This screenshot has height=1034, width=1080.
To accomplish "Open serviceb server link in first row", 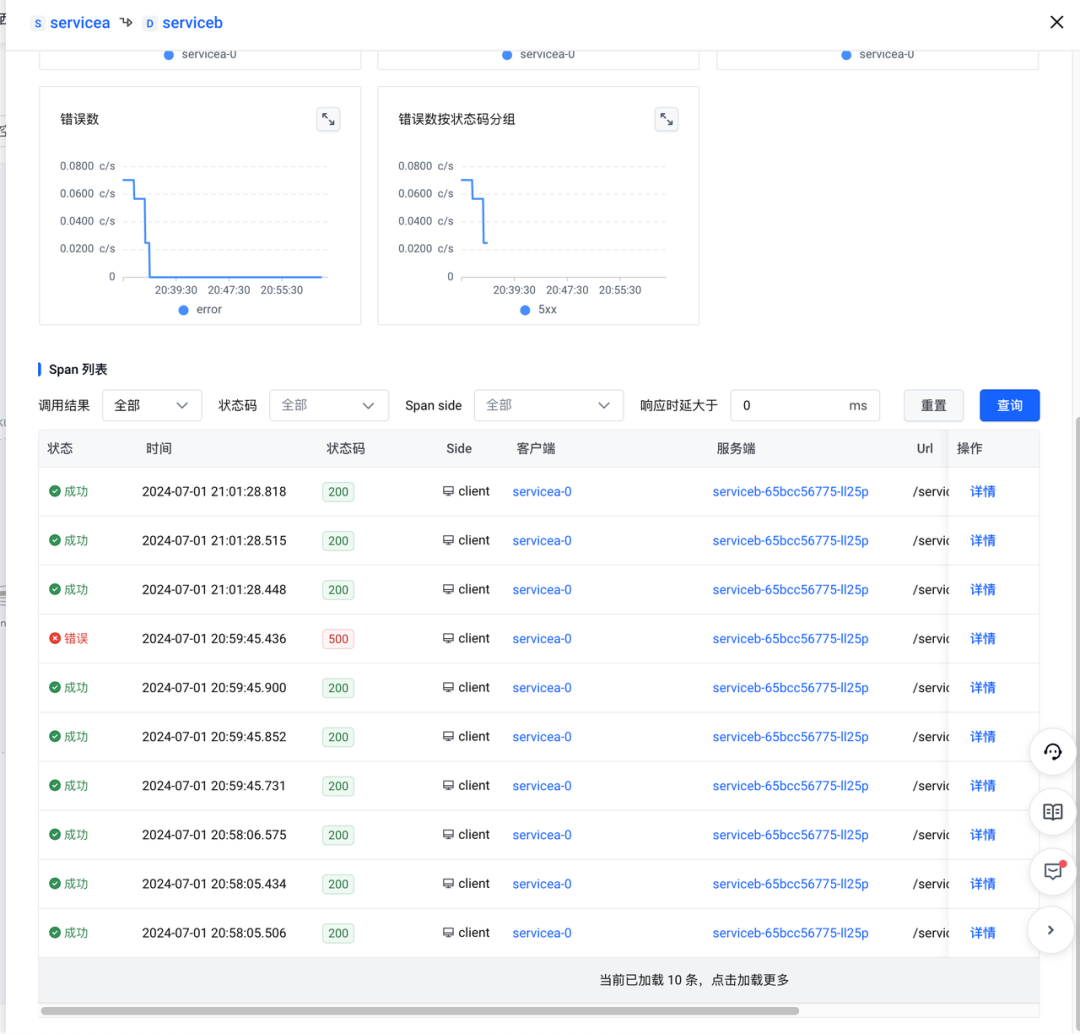I will (x=790, y=492).
